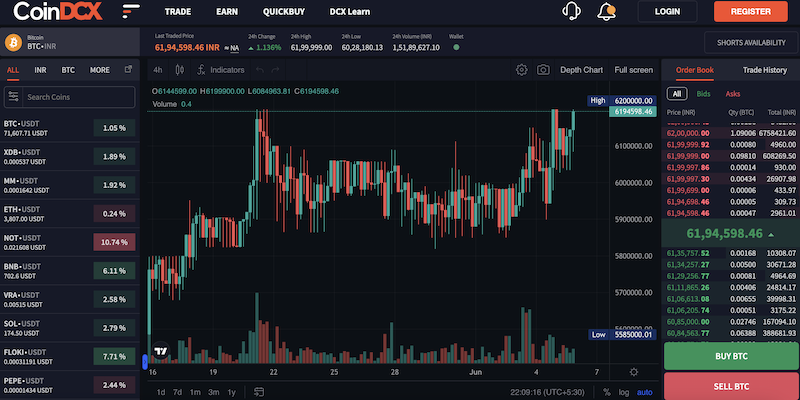Toggle percent price scale

(606, 392)
